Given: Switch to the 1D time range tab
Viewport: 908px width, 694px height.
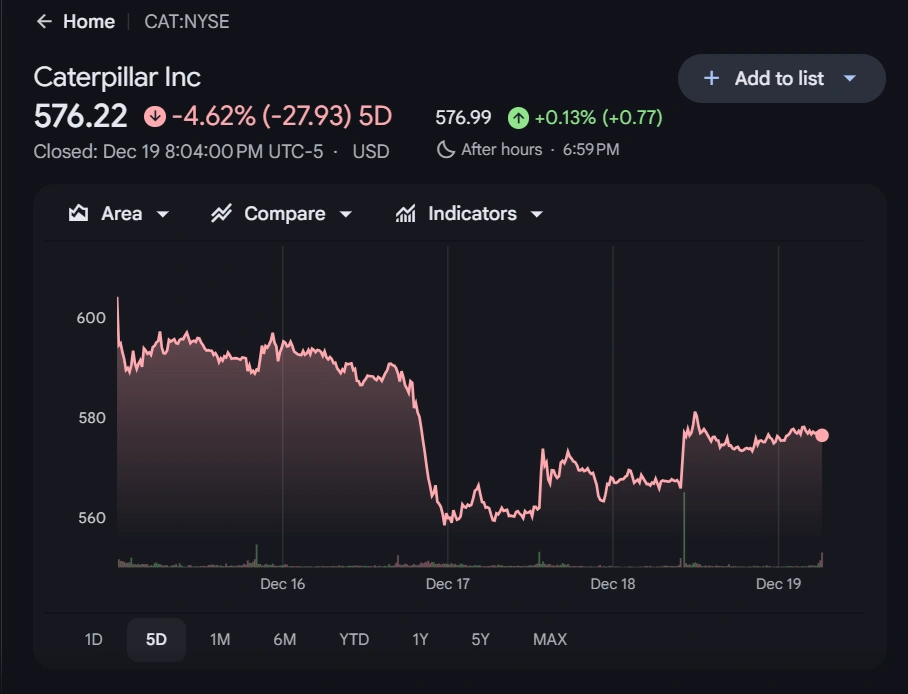Looking at the screenshot, I should (92, 639).
